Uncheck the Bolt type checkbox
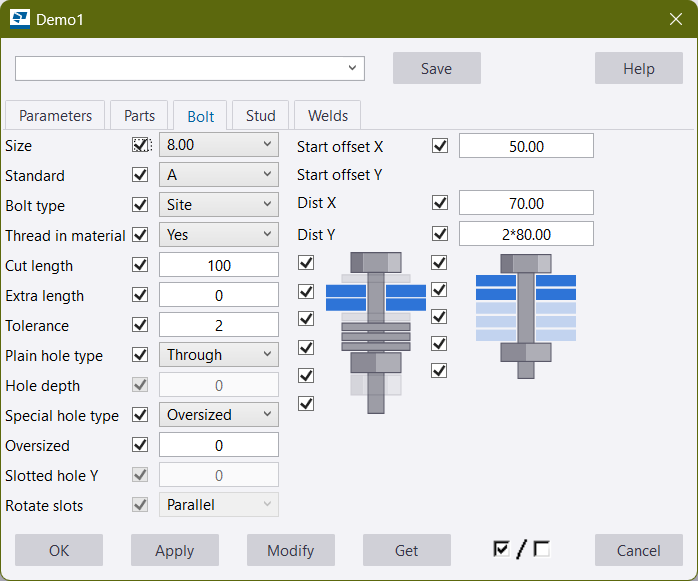The image size is (698, 581). tap(140, 205)
